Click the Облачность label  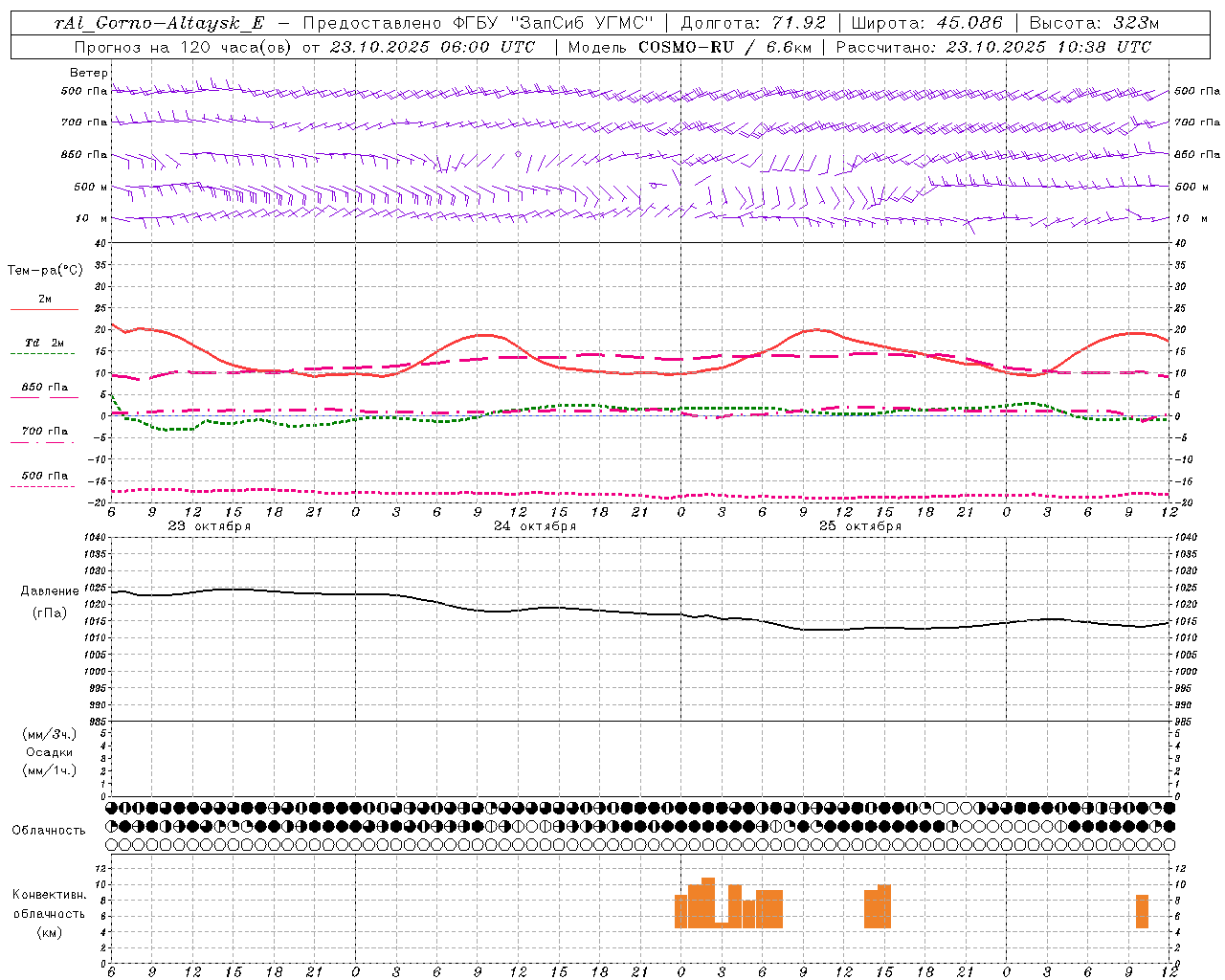point(49,831)
